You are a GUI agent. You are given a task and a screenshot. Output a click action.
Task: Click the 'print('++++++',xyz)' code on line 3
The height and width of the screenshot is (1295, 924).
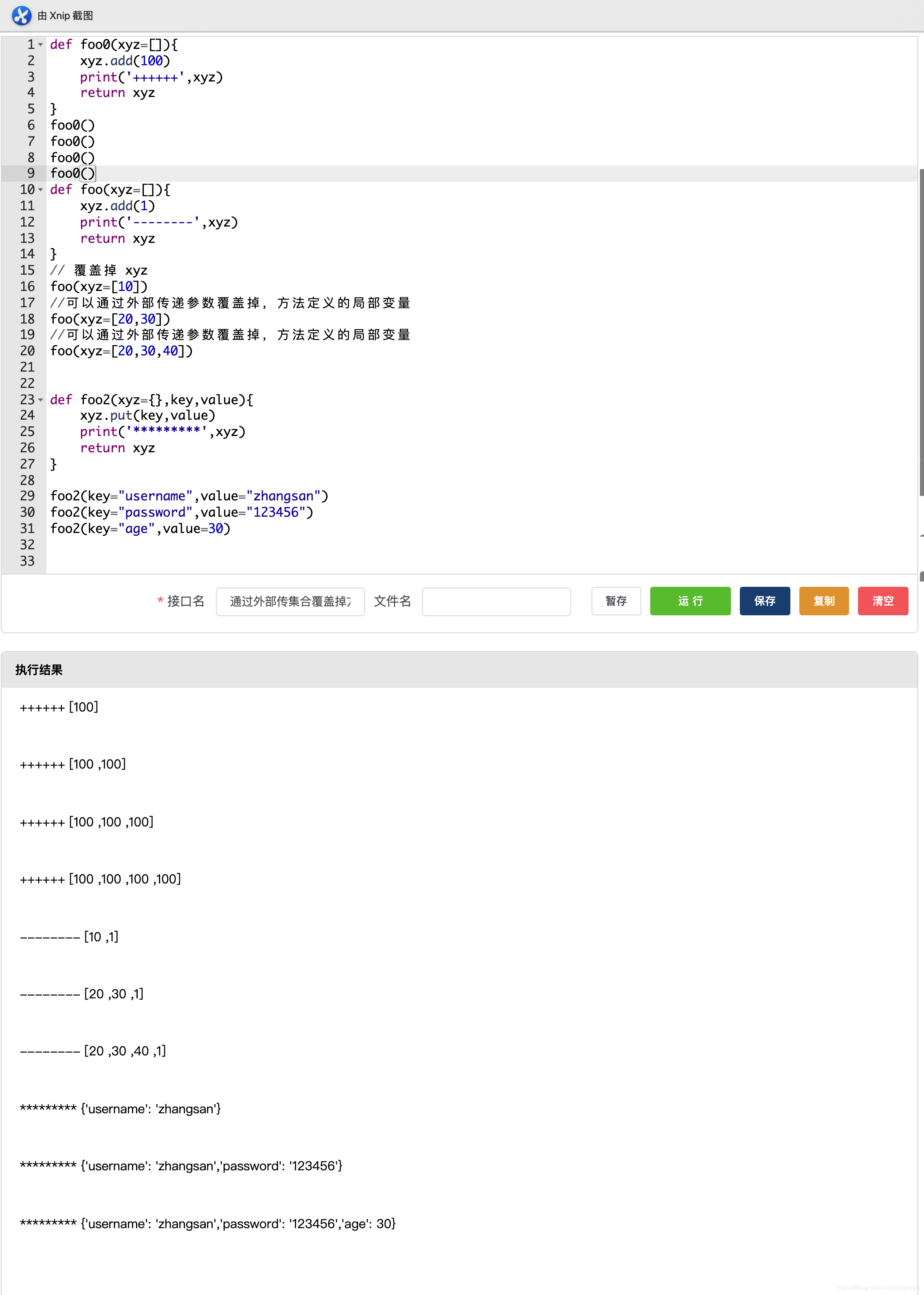pyautogui.click(x=151, y=77)
